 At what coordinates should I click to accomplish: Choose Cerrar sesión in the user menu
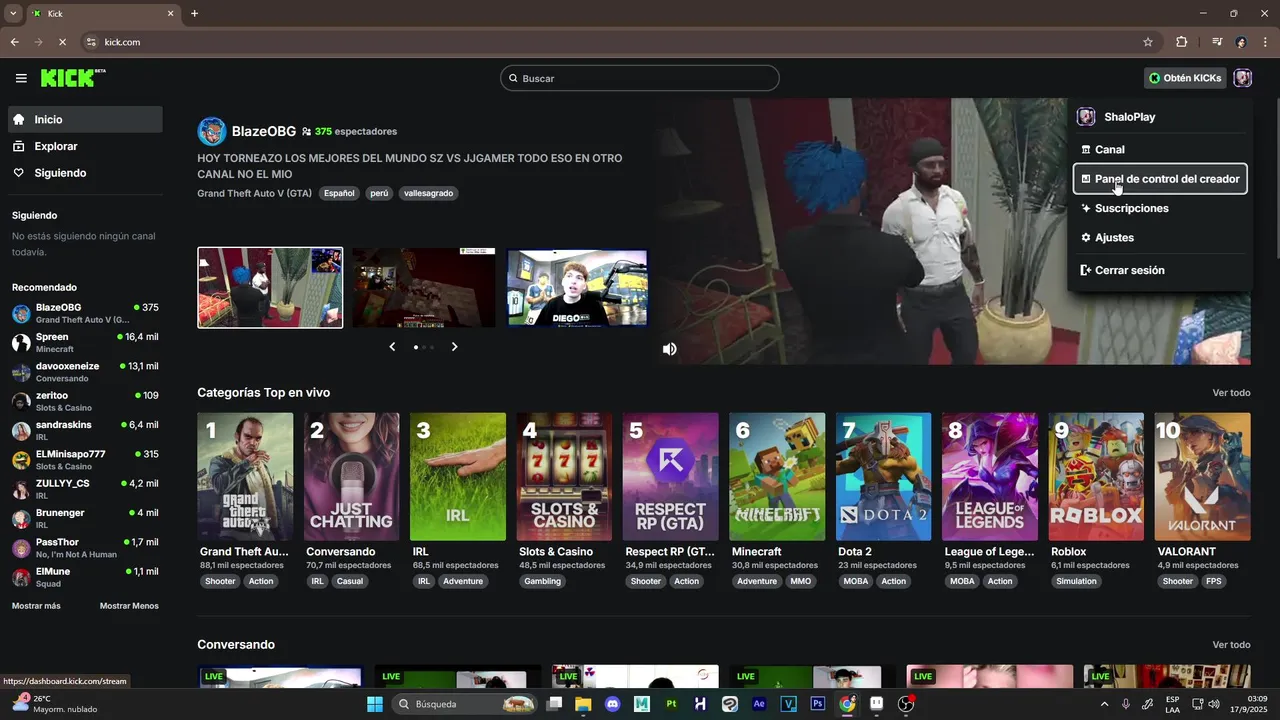pos(1160,270)
